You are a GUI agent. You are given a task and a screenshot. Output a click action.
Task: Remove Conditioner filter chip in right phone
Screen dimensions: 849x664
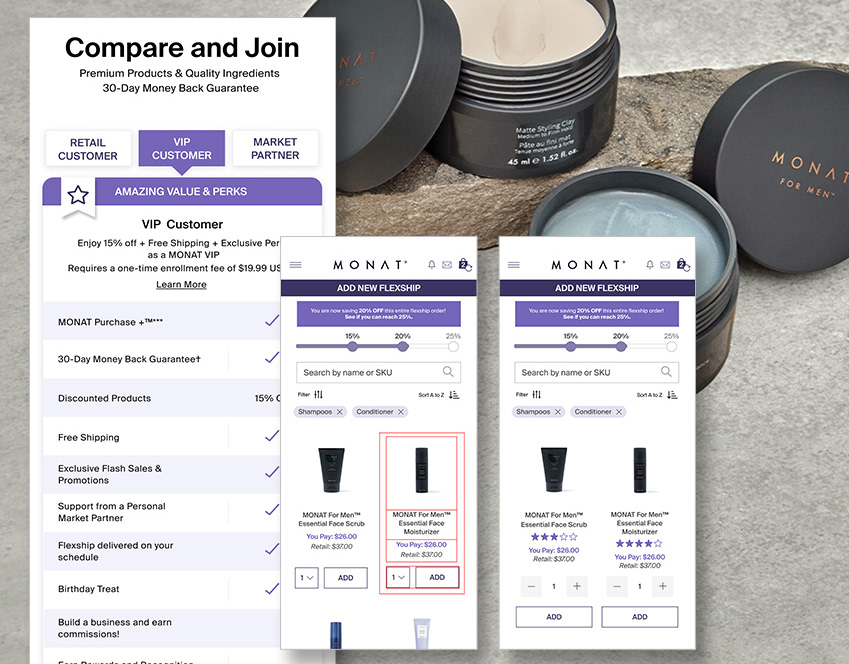point(619,412)
